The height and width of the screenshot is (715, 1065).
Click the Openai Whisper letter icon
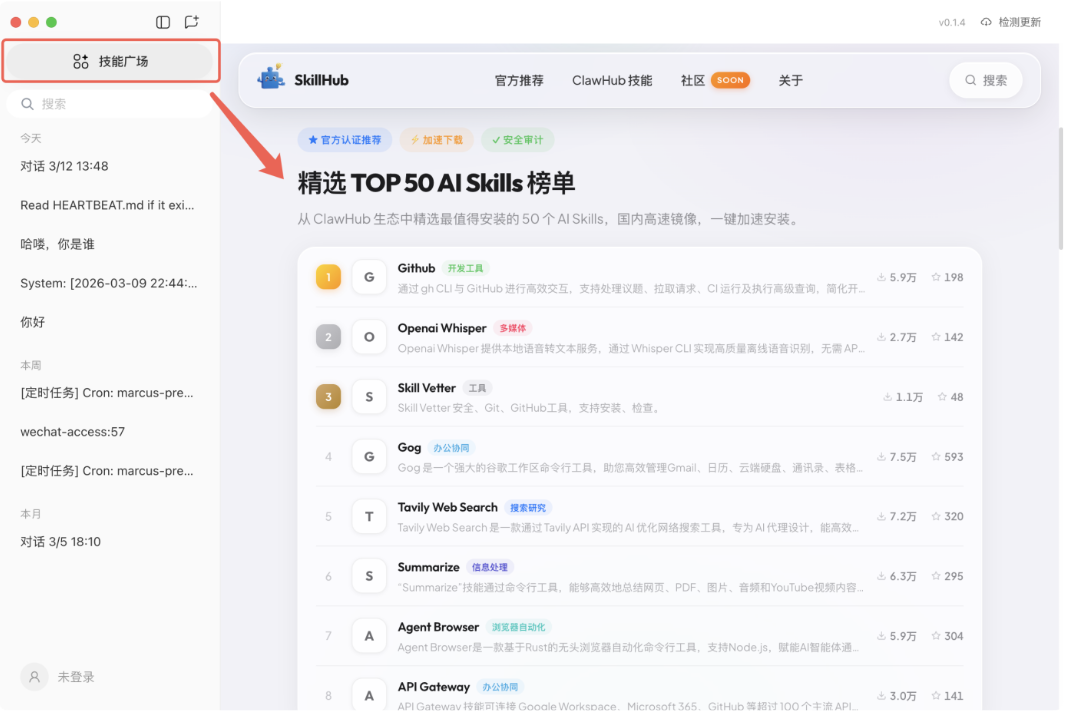[x=369, y=337]
